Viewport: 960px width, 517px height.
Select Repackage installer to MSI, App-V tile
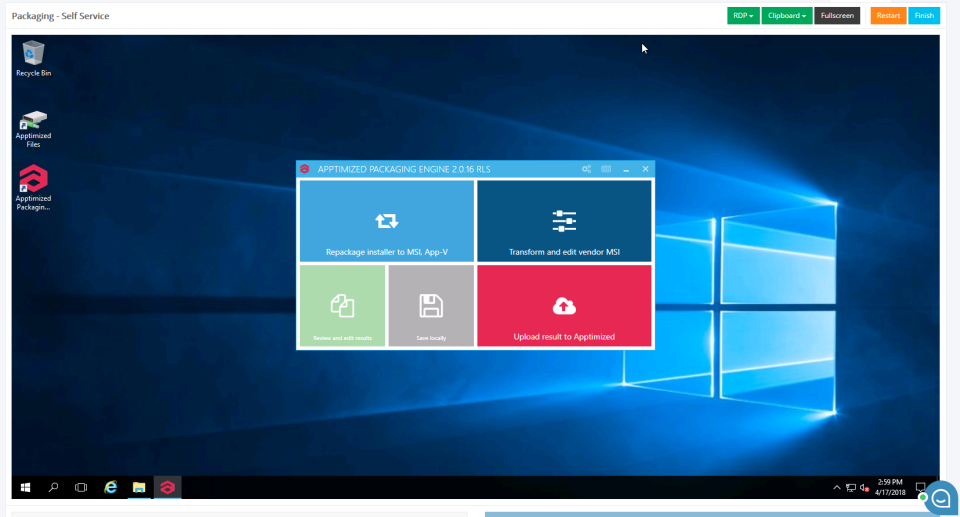click(387, 221)
